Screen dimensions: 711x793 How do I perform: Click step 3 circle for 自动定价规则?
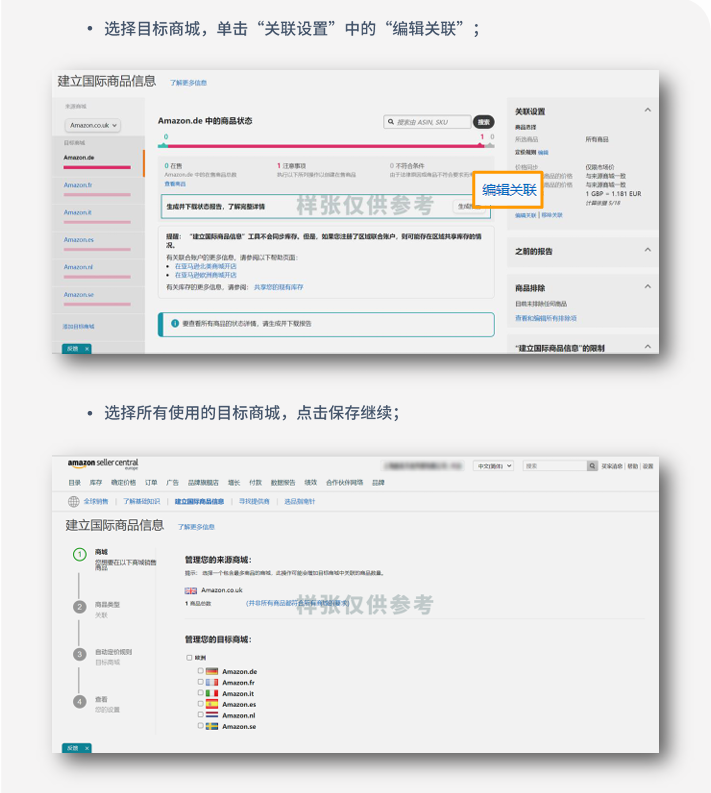tap(79, 654)
